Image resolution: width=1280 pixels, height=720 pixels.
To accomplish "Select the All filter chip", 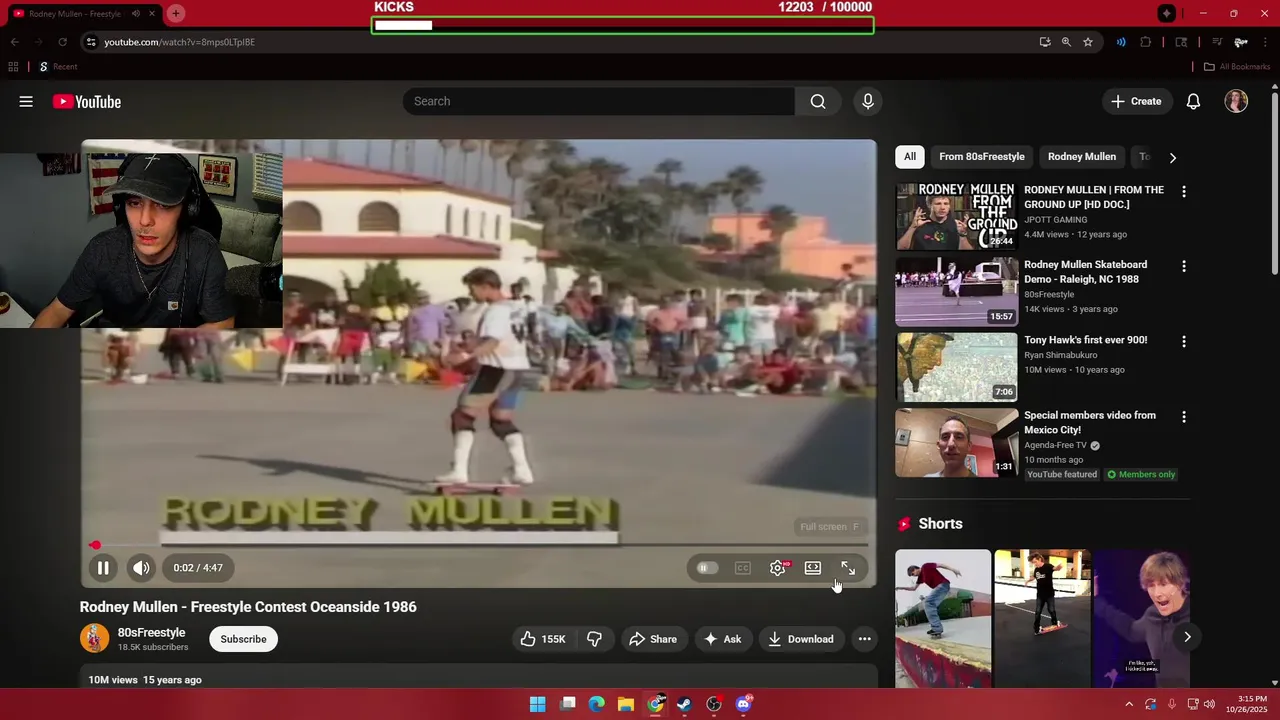I will coord(910,156).
